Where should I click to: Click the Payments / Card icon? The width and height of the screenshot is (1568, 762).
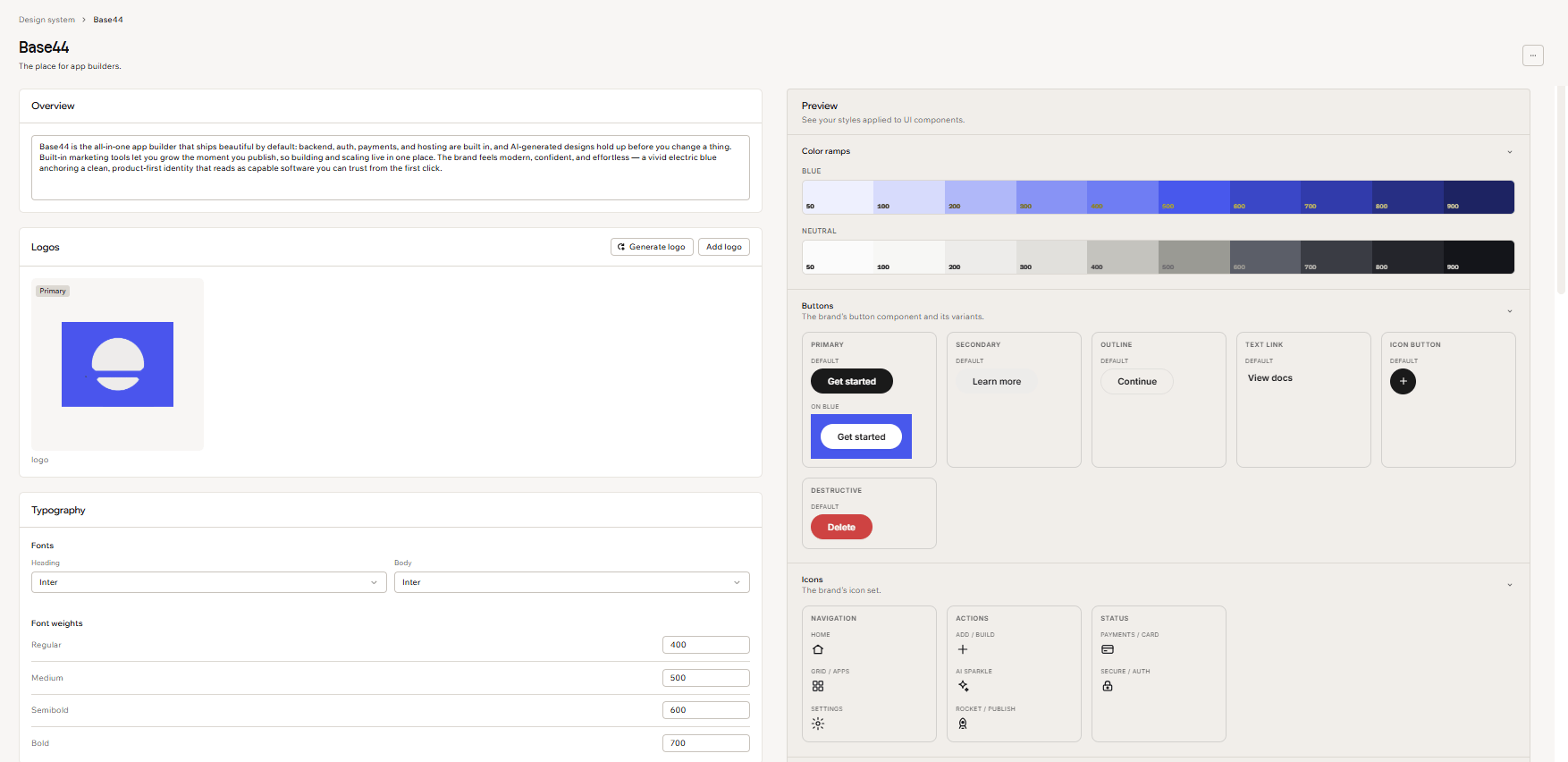coord(1108,649)
